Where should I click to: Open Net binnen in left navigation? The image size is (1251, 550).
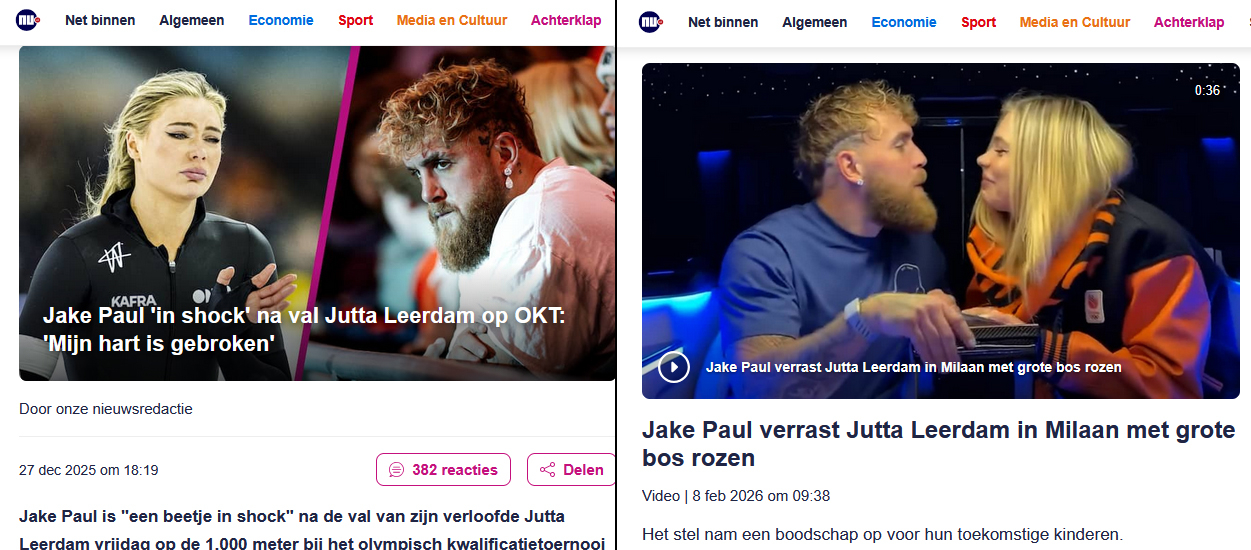coord(100,20)
